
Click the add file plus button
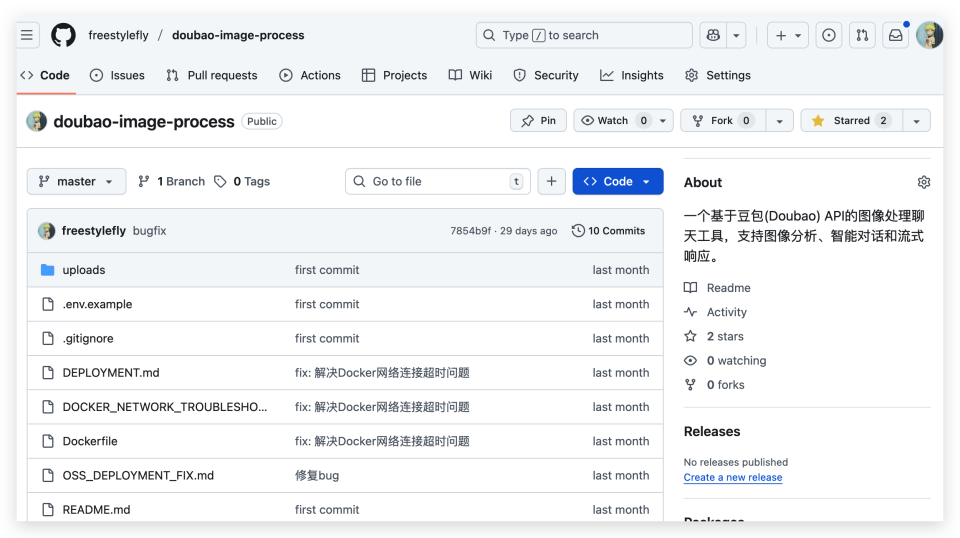pyautogui.click(x=551, y=181)
